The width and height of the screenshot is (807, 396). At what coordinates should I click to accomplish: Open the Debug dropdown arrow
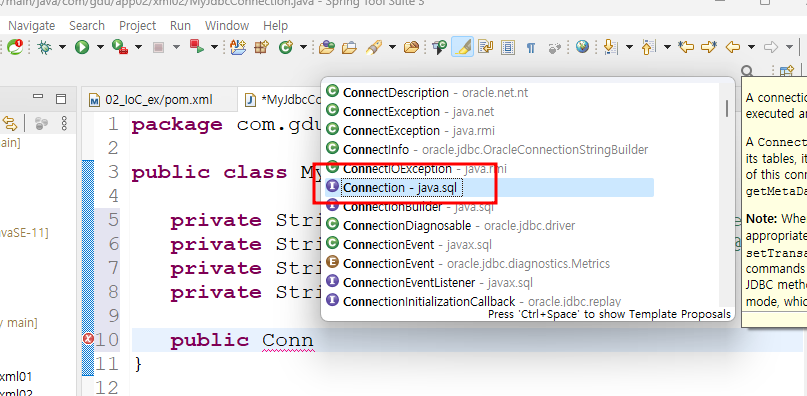pos(62,47)
